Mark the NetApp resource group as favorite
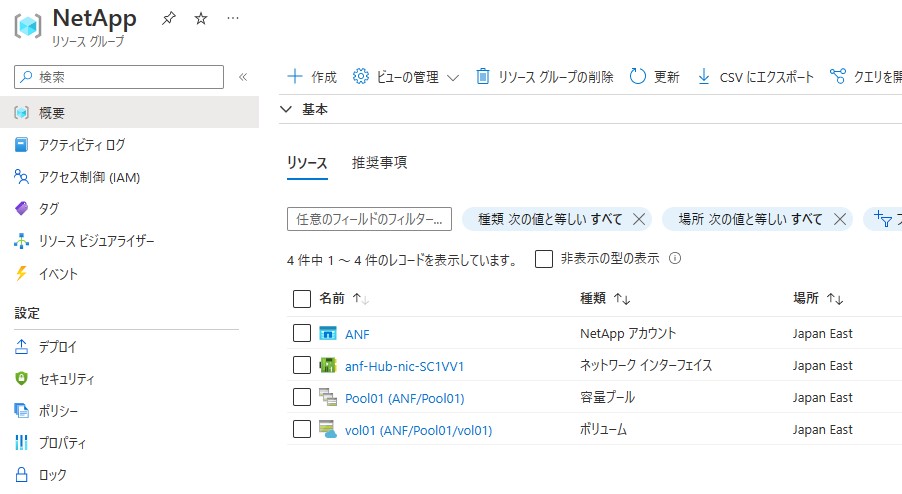Image resolution: width=902 pixels, height=494 pixels. point(201,19)
